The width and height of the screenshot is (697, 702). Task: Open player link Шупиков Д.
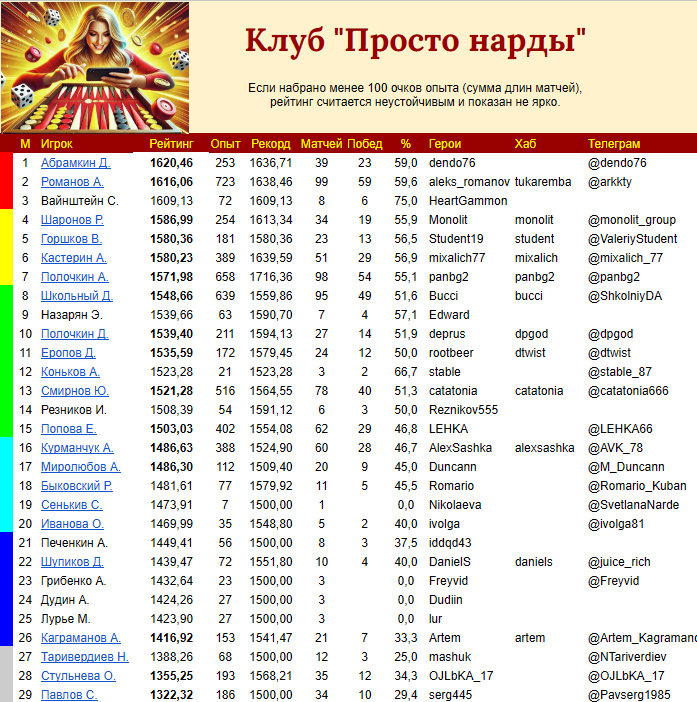(72, 562)
